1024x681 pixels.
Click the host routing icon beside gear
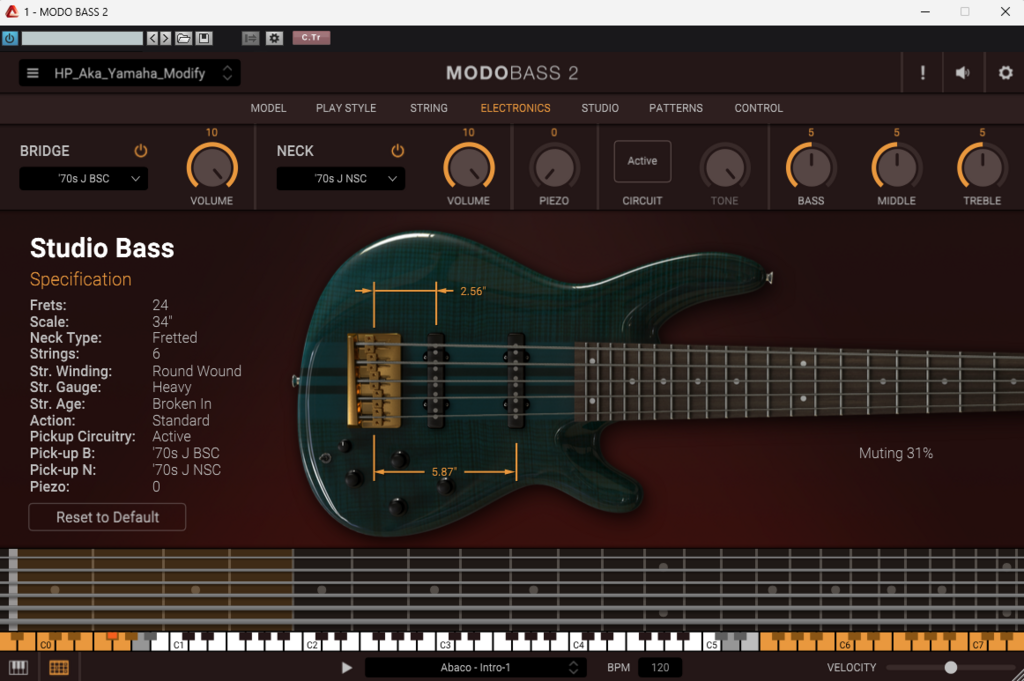coord(250,39)
